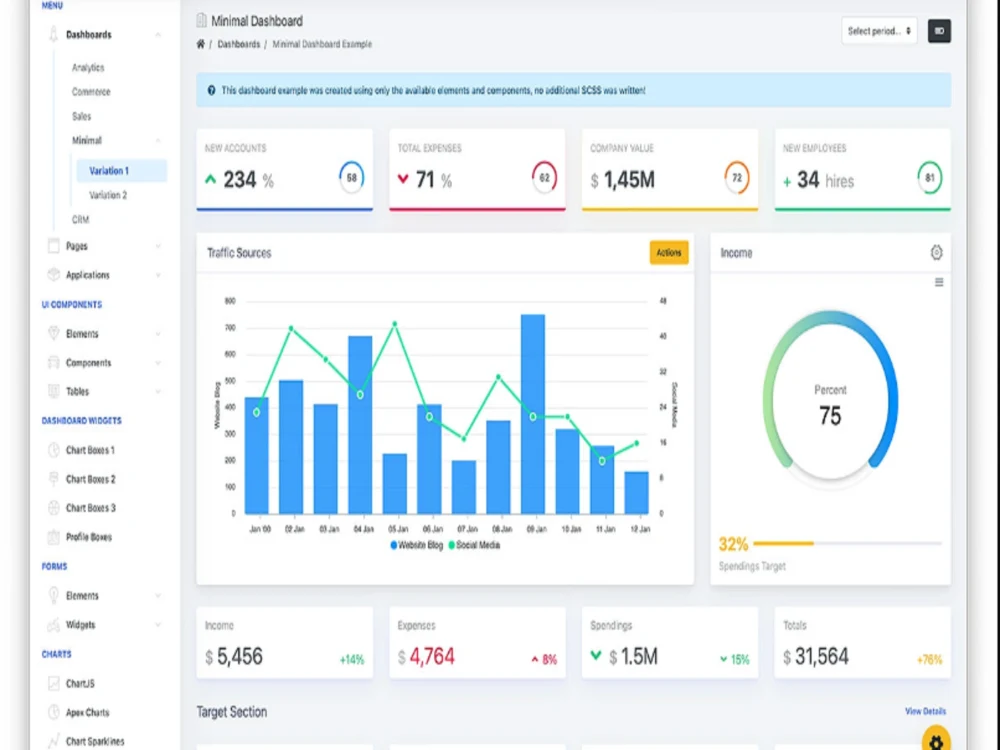Click the orange Actions button

pyautogui.click(x=669, y=253)
